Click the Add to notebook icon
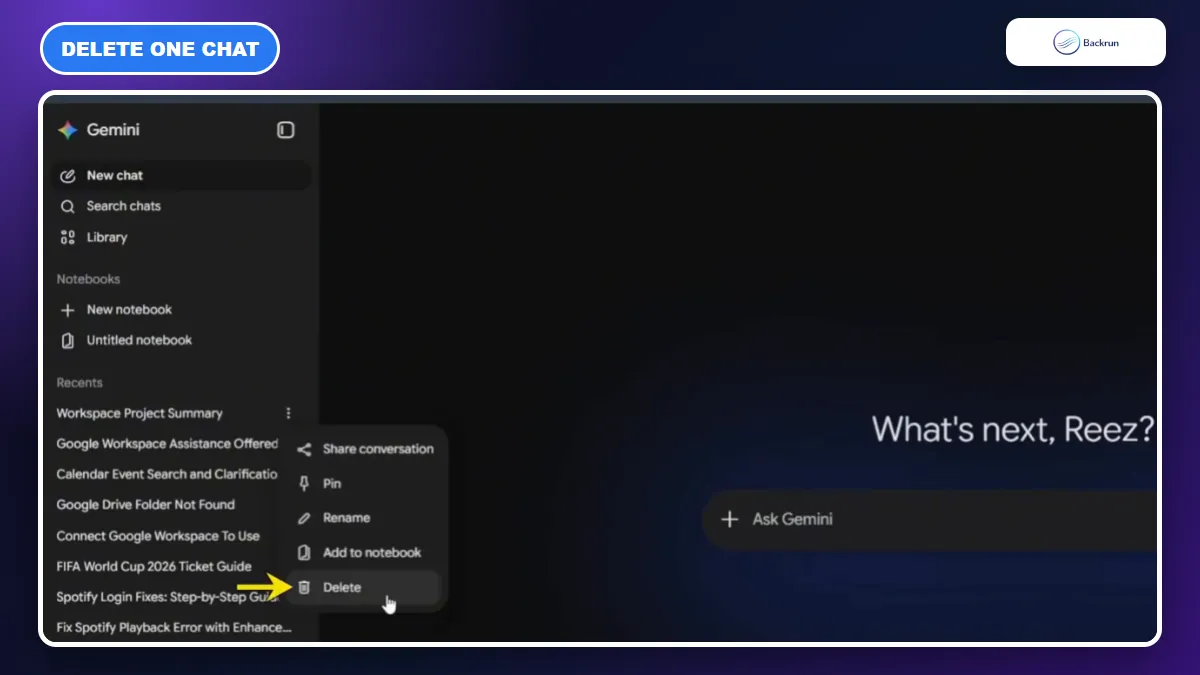Image resolution: width=1200 pixels, height=675 pixels. 304,553
